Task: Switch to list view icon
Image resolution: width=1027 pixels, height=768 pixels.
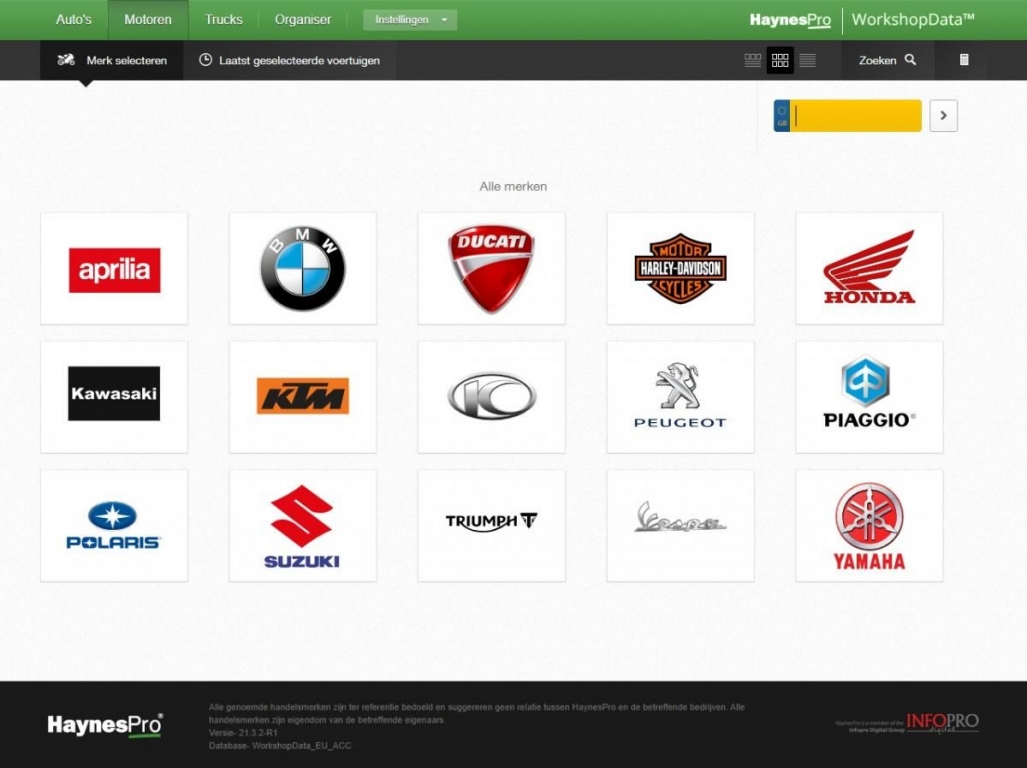Action: [808, 60]
